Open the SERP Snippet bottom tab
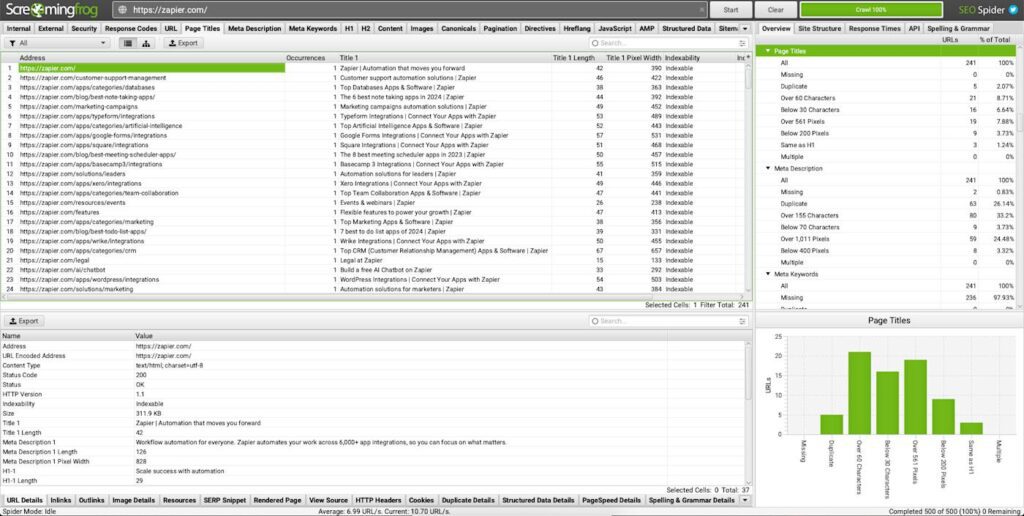The height and width of the screenshot is (516, 1024). (x=225, y=500)
